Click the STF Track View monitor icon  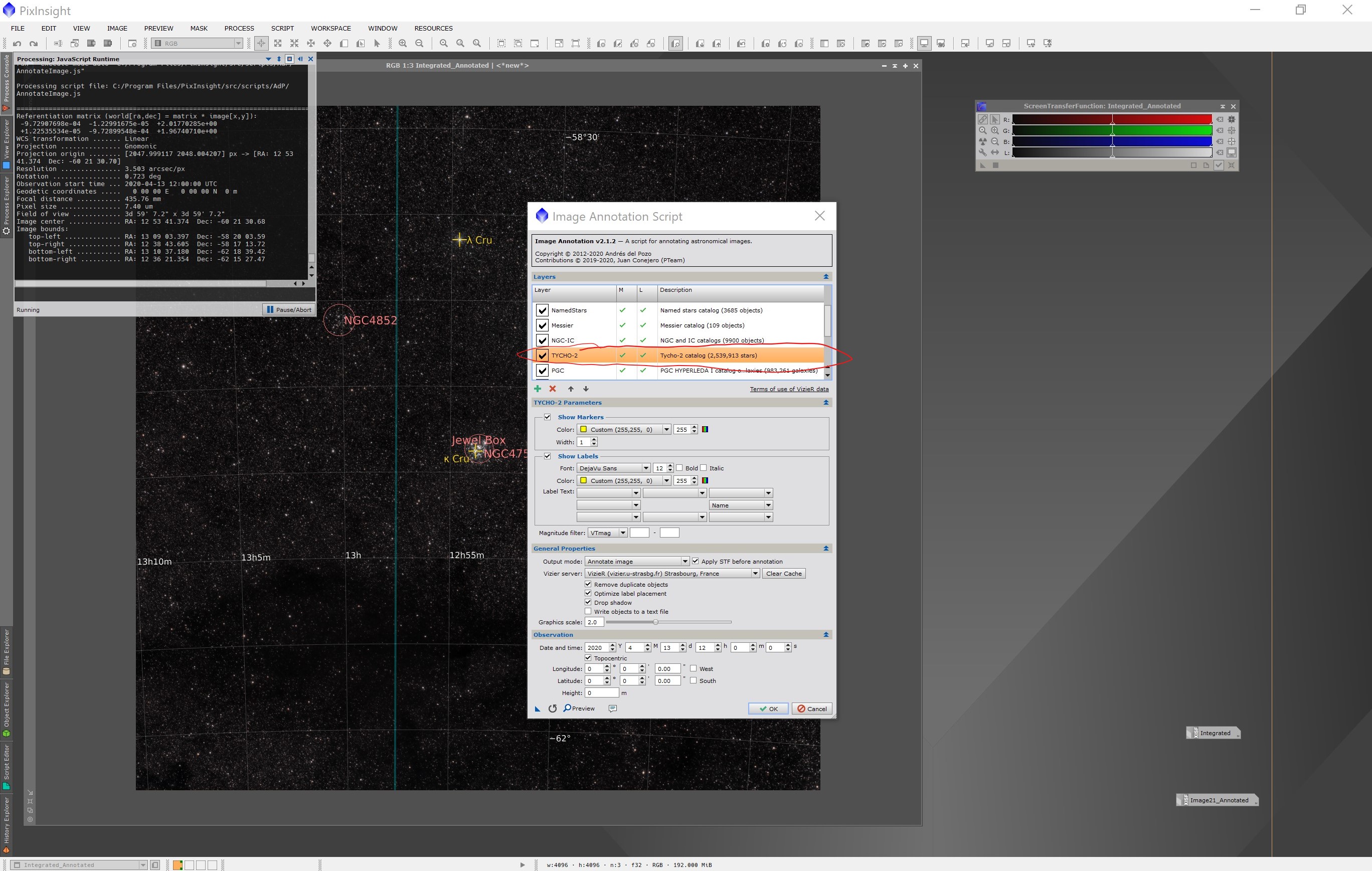(1231, 152)
